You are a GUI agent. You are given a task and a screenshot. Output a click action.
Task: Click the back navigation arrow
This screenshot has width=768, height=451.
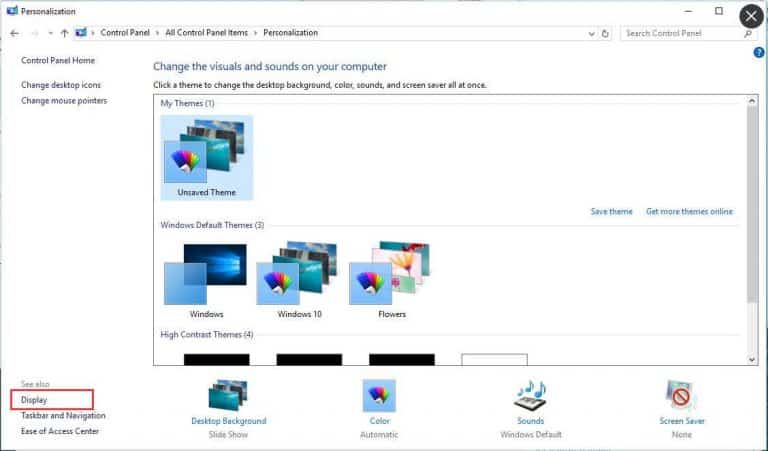tap(14, 33)
